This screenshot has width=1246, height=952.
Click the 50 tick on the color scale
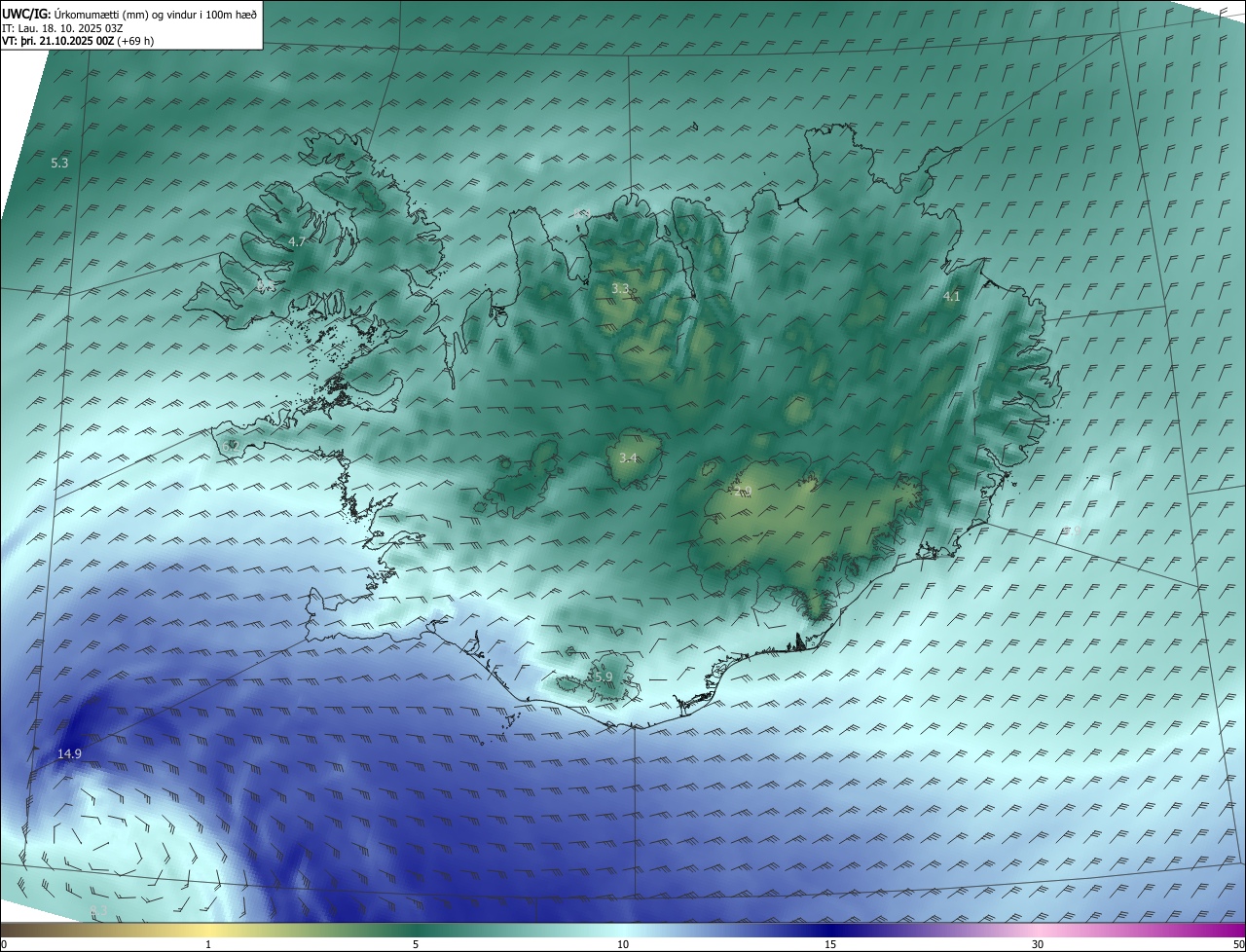coord(1239,944)
